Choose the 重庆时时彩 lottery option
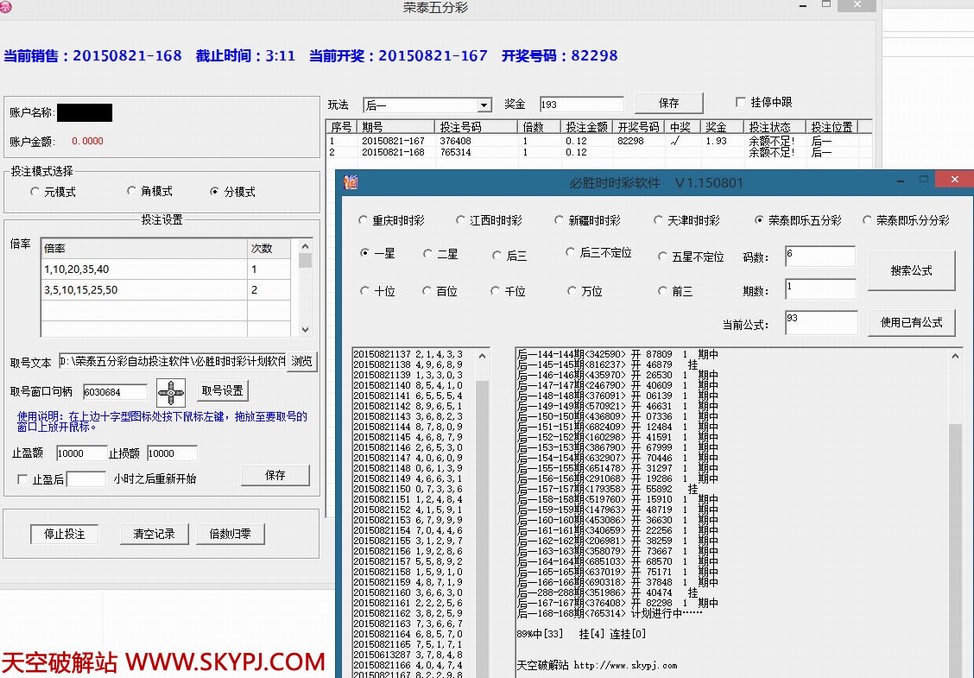Viewport: 974px width, 678px height. pos(363,221)
